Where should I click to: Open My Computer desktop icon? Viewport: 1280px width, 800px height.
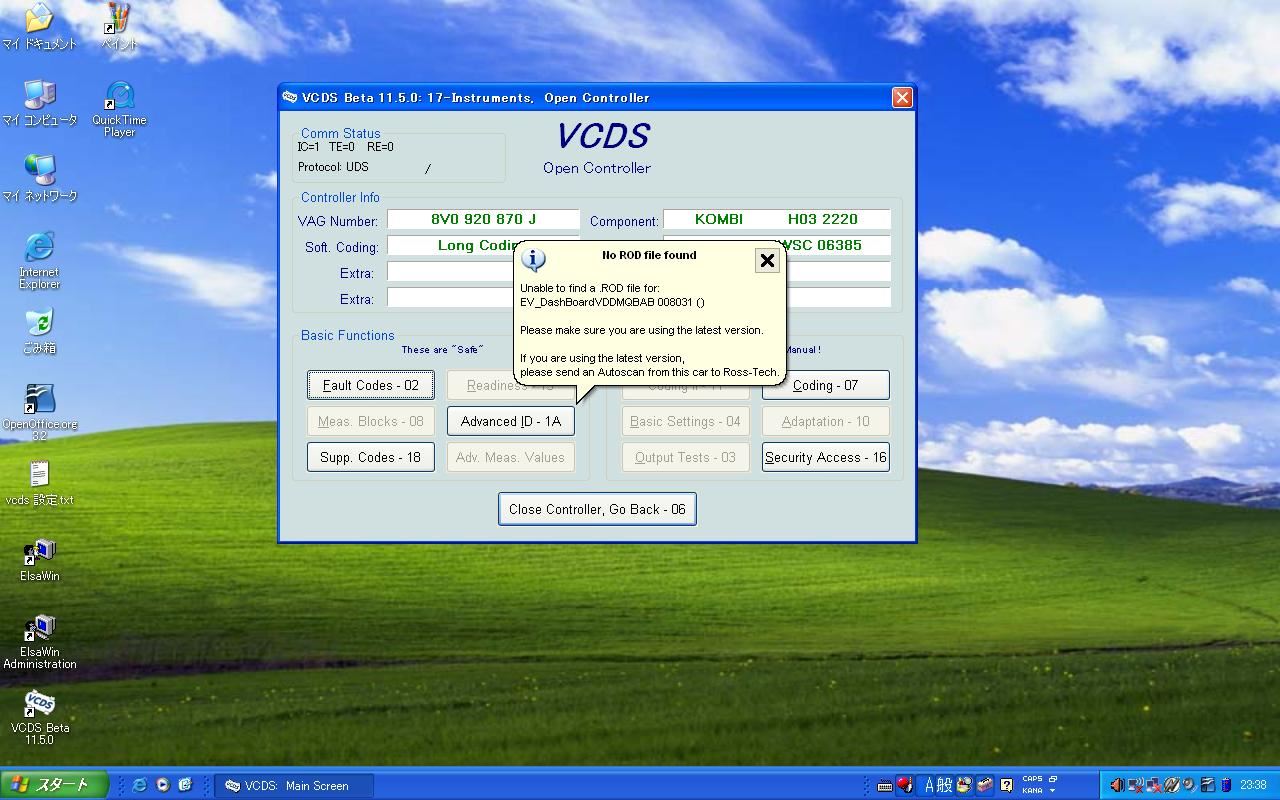[39, 103]
